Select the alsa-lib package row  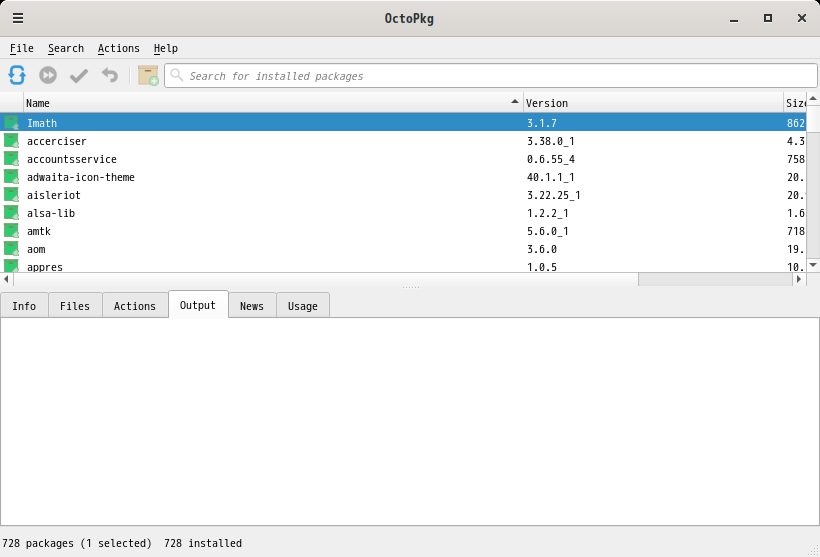click(403, 213)
